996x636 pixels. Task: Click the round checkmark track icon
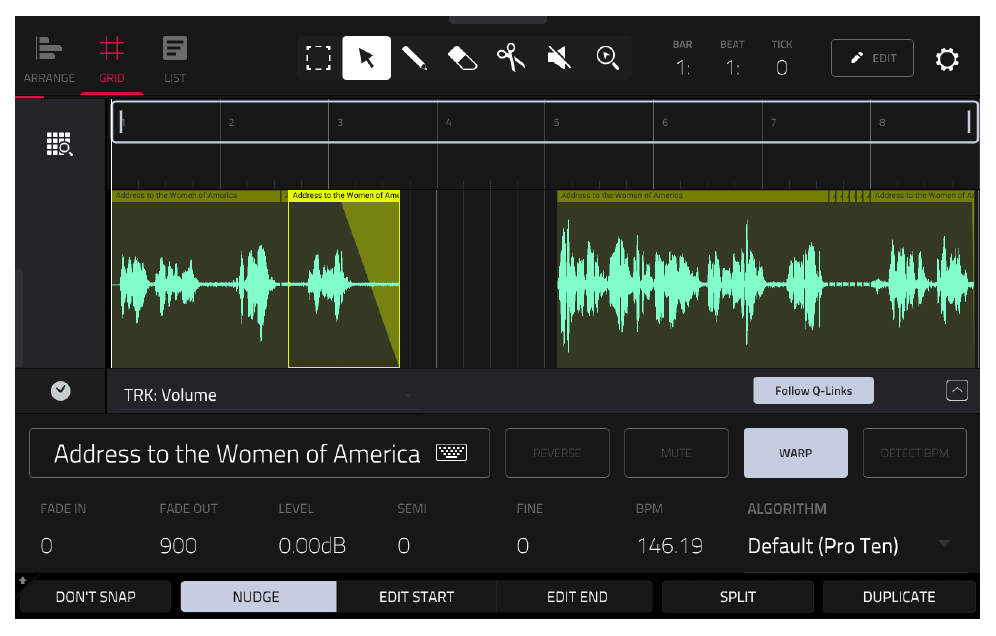pyautogui.click(x=60, y=391)
